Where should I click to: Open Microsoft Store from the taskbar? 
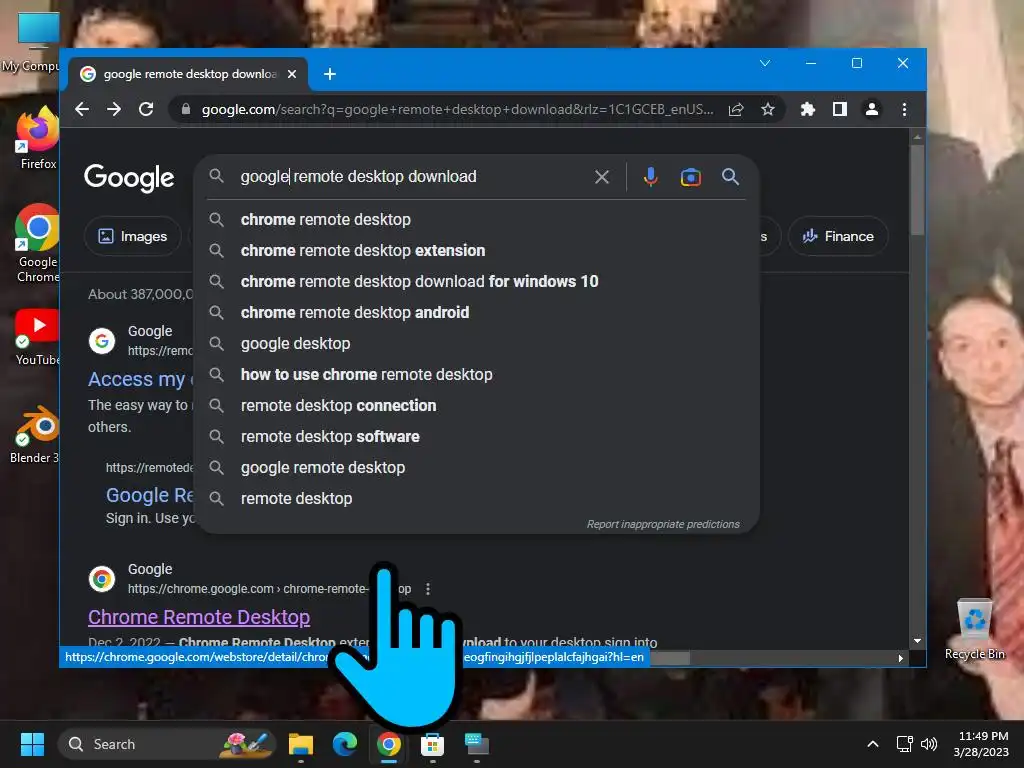[x=432, y=744]
